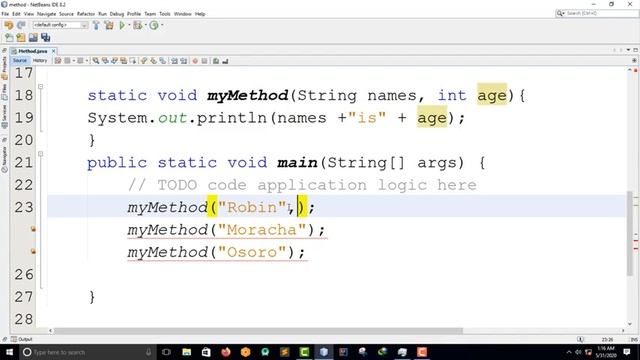Click error hint bulb beside Moracha line
This screenshot has width=640, height=360.
click(33, 229)
